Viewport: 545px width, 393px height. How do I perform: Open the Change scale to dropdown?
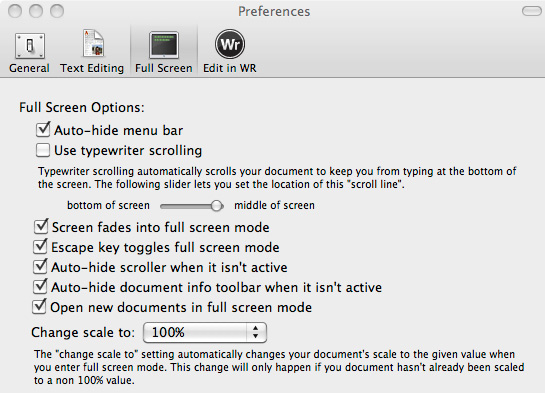point(205,333)
